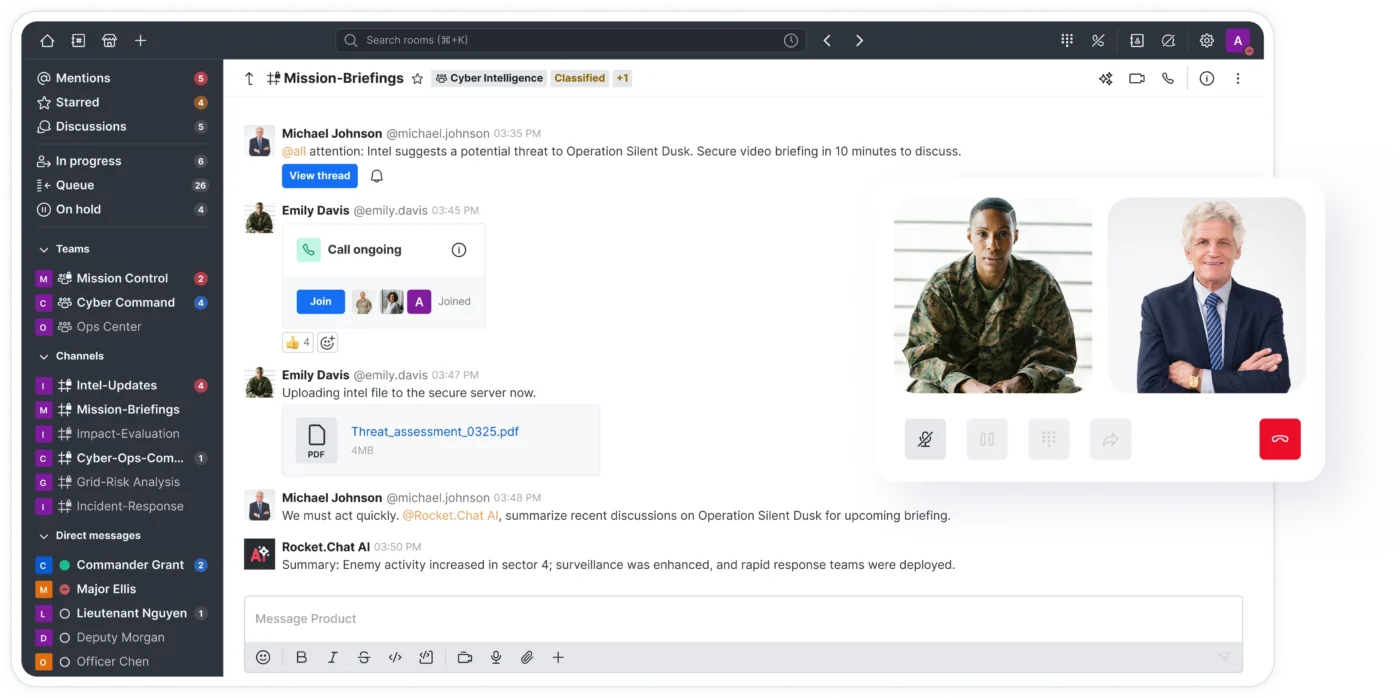Go forward with right arrow

click(x=859, y=41)
